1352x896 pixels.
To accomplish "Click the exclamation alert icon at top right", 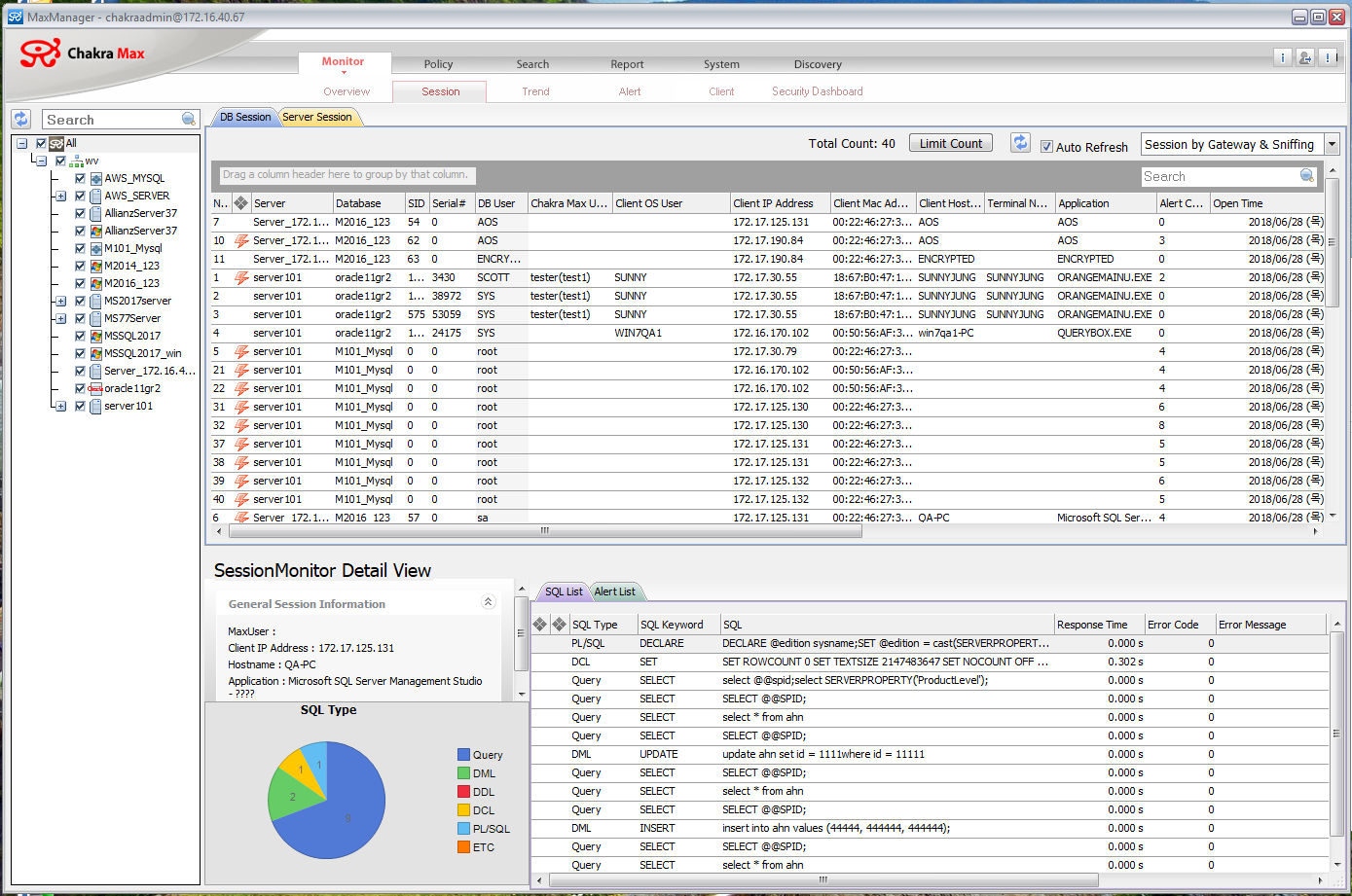I will point(1328,57).
